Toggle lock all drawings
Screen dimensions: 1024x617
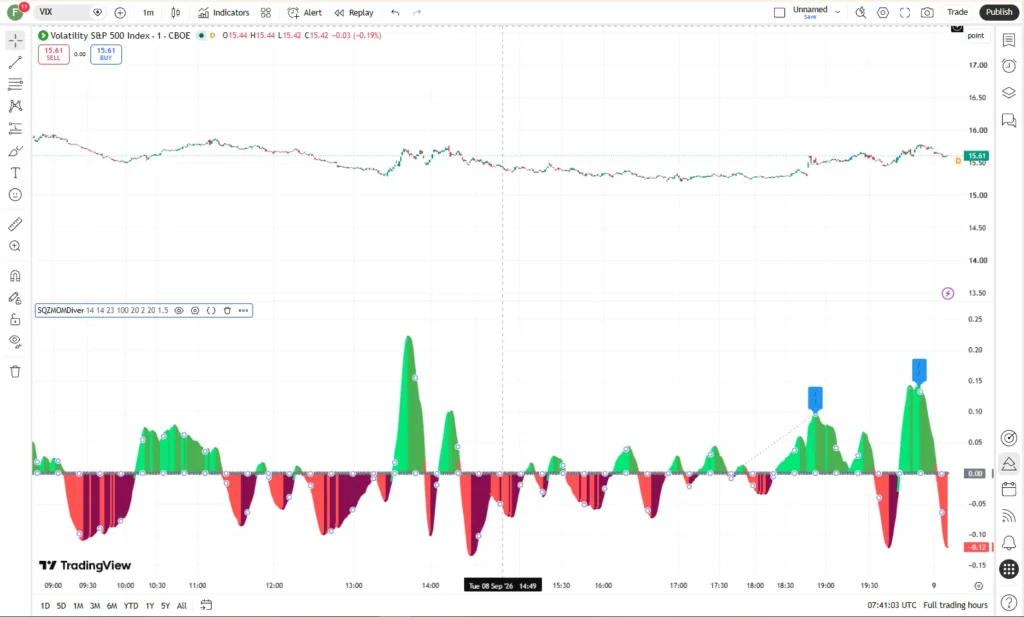[x=15, y=319]
